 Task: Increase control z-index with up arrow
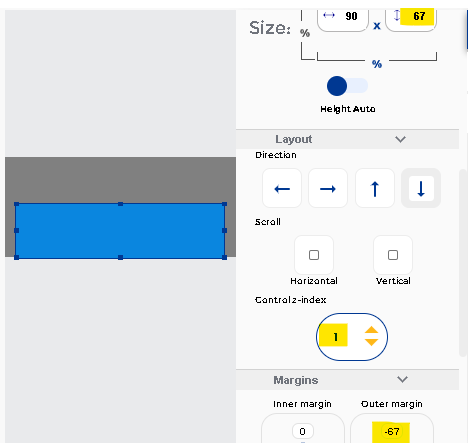(371, 330)
